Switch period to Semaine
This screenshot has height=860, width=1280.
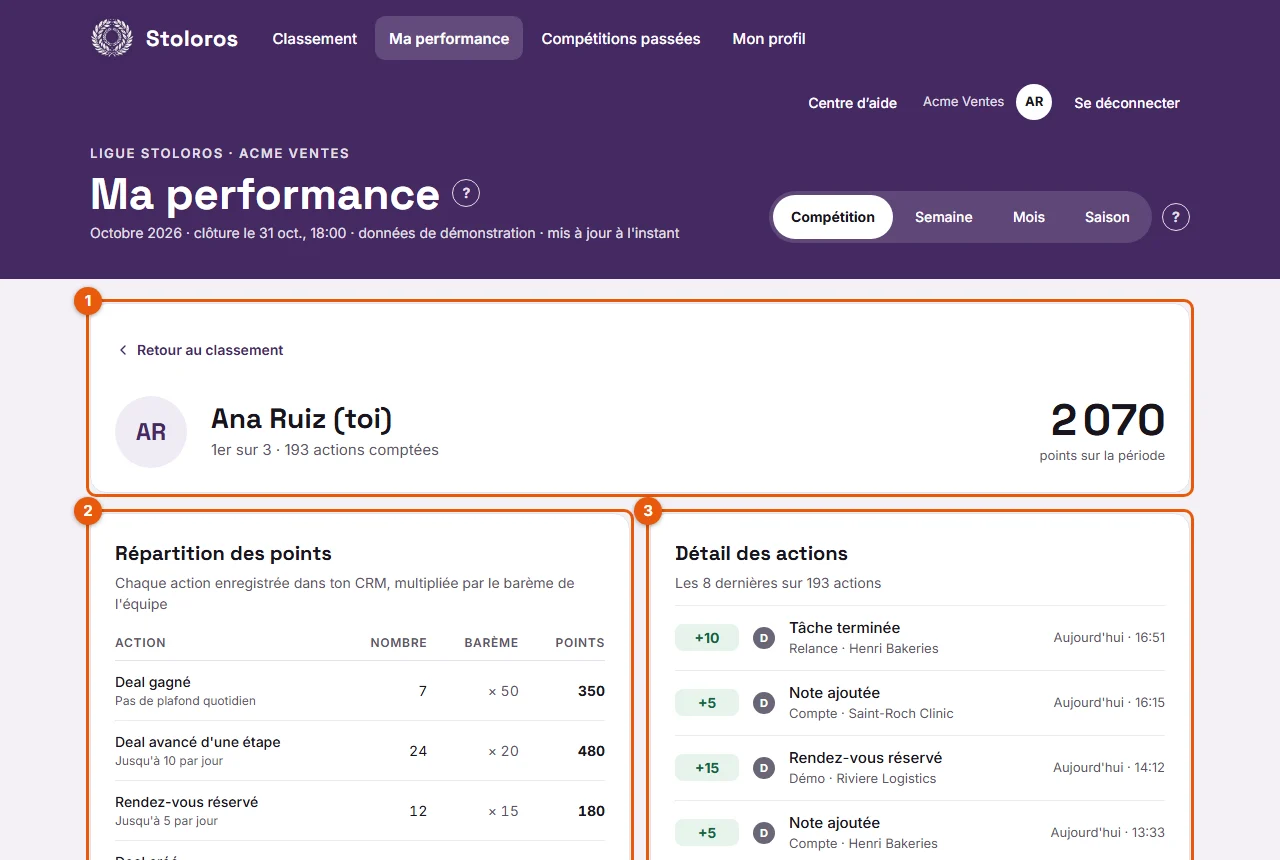(x=944, y=217)
